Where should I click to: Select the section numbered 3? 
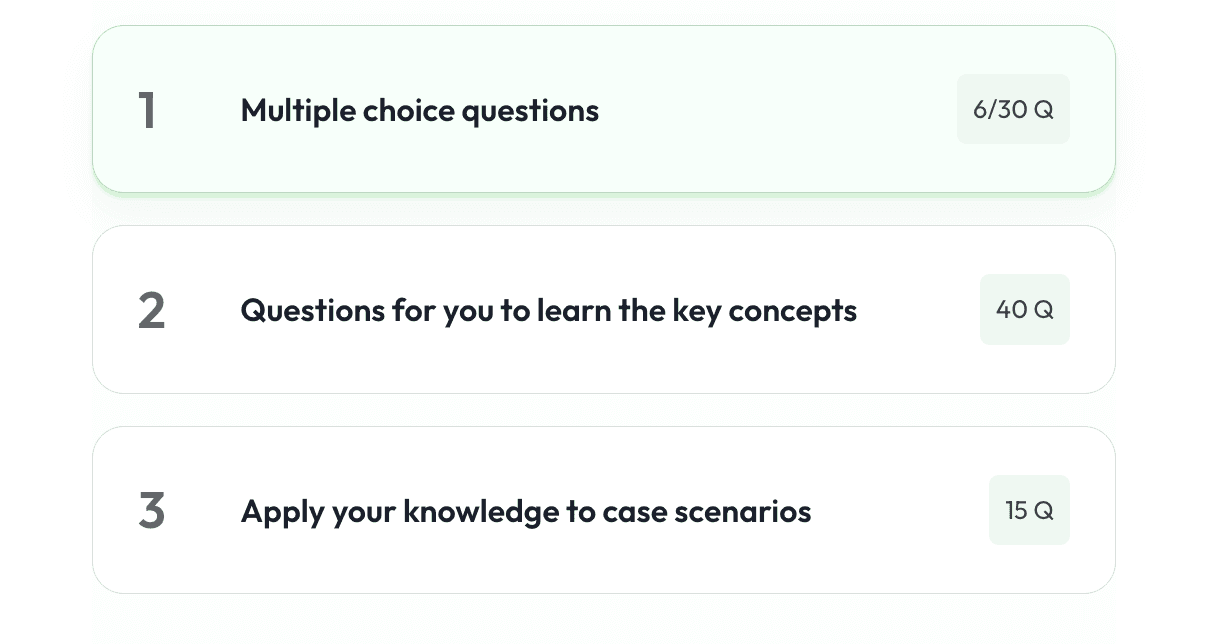pos(151,510)
